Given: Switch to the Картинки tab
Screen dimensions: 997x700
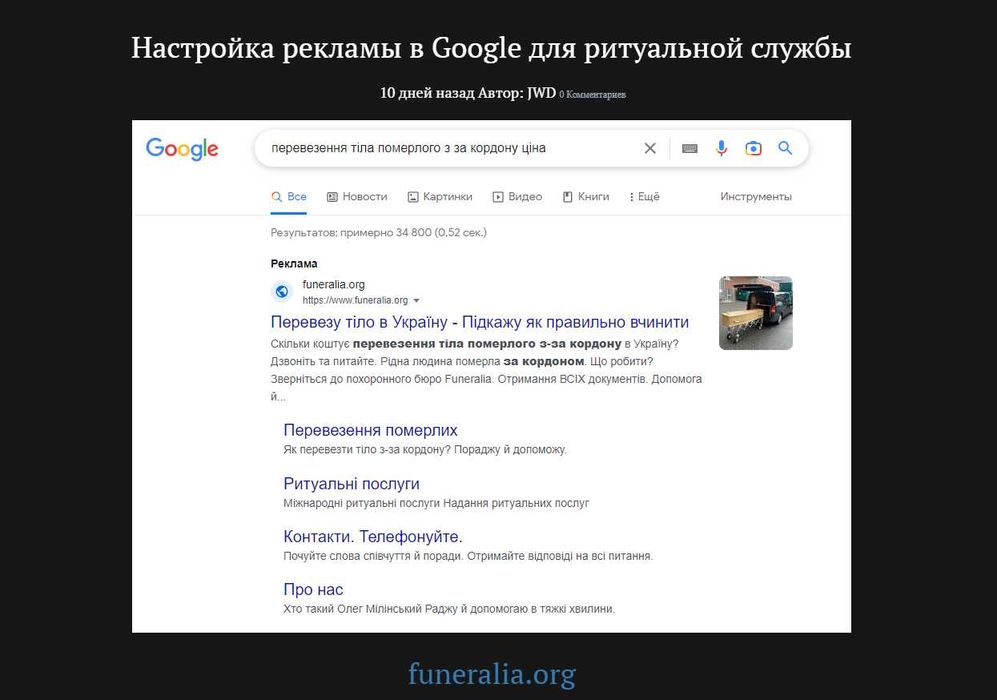Looking at the screenshot, I should [440, 196].
